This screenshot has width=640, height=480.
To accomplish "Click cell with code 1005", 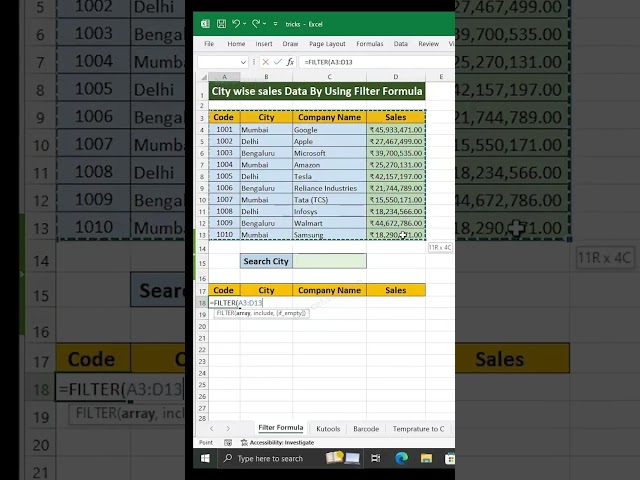I will 224,176.
